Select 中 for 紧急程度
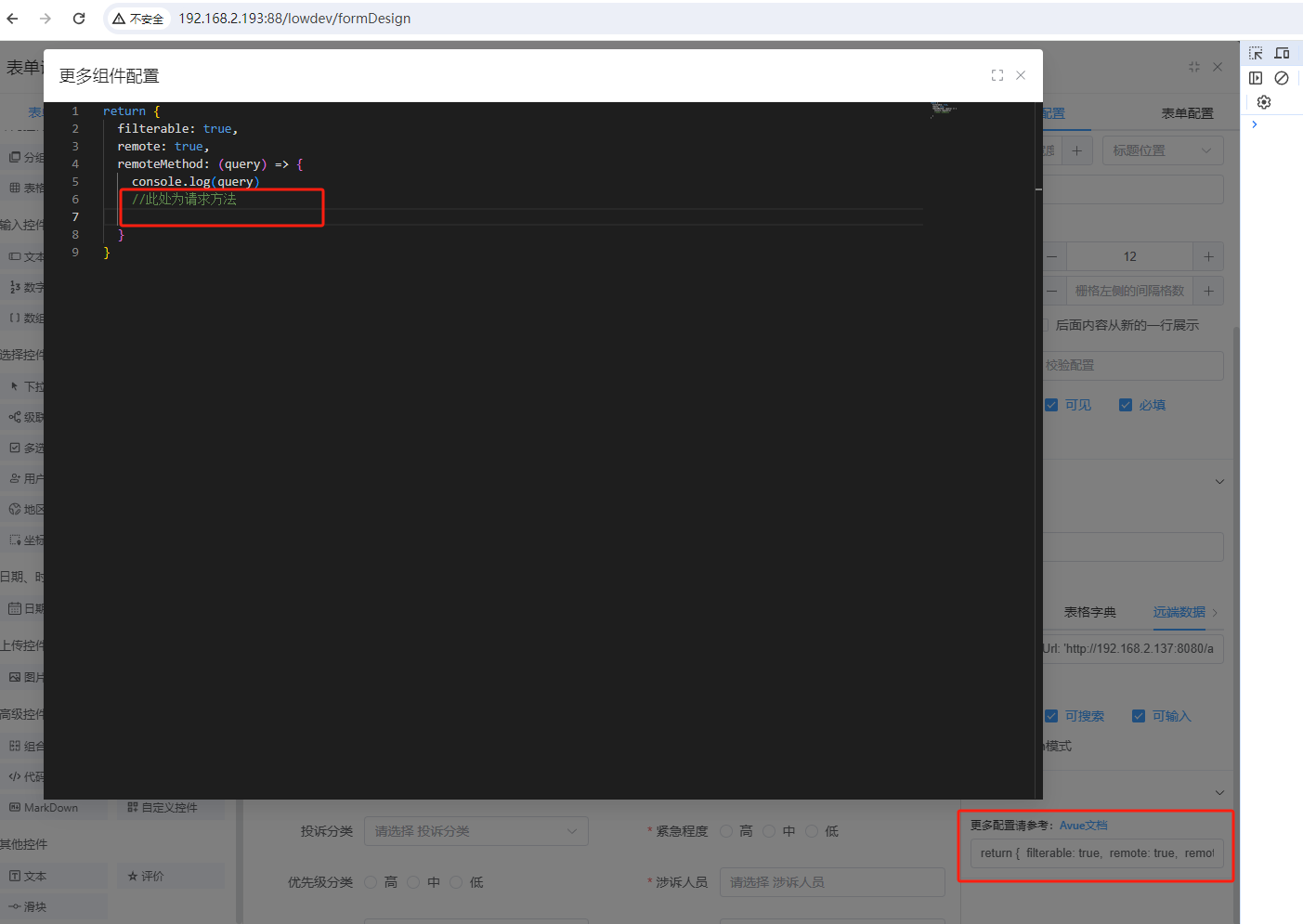The width and height of the screenshot is (1303, 924). click(769, 831)
